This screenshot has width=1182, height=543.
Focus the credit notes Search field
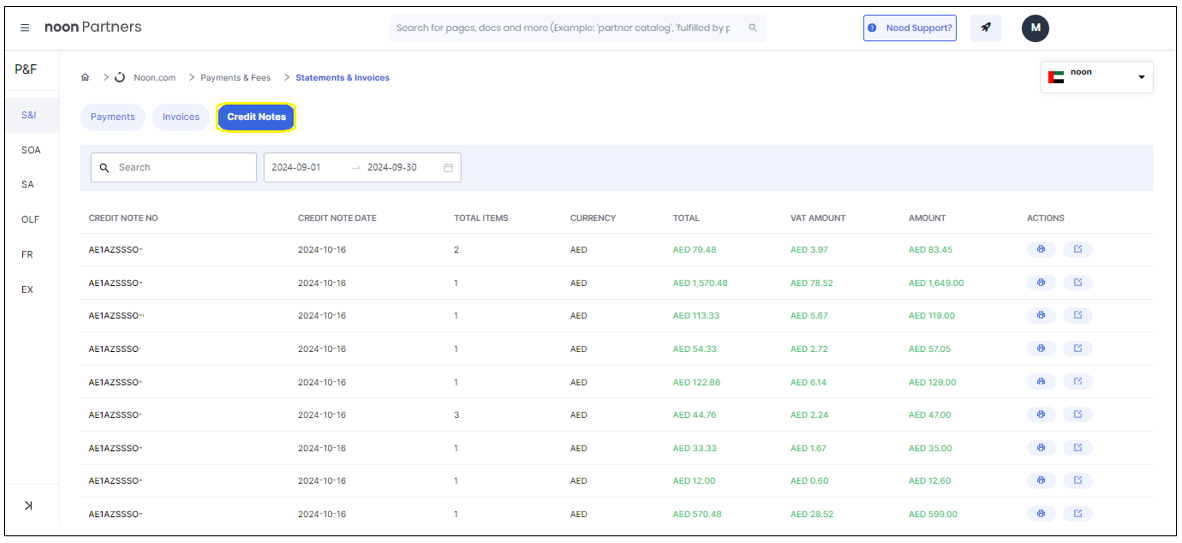tap(174, 167)
